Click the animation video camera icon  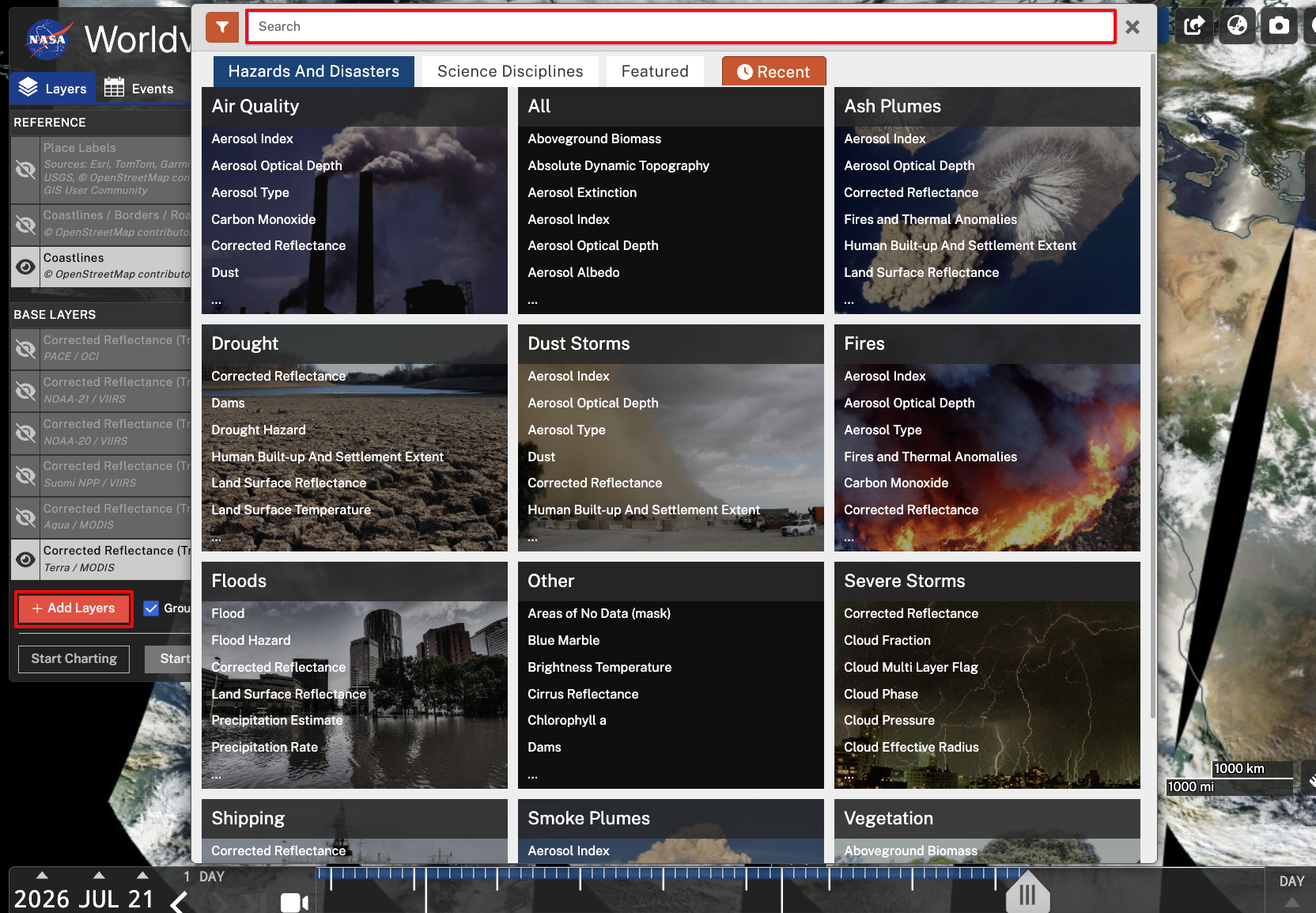pos(294,902)
